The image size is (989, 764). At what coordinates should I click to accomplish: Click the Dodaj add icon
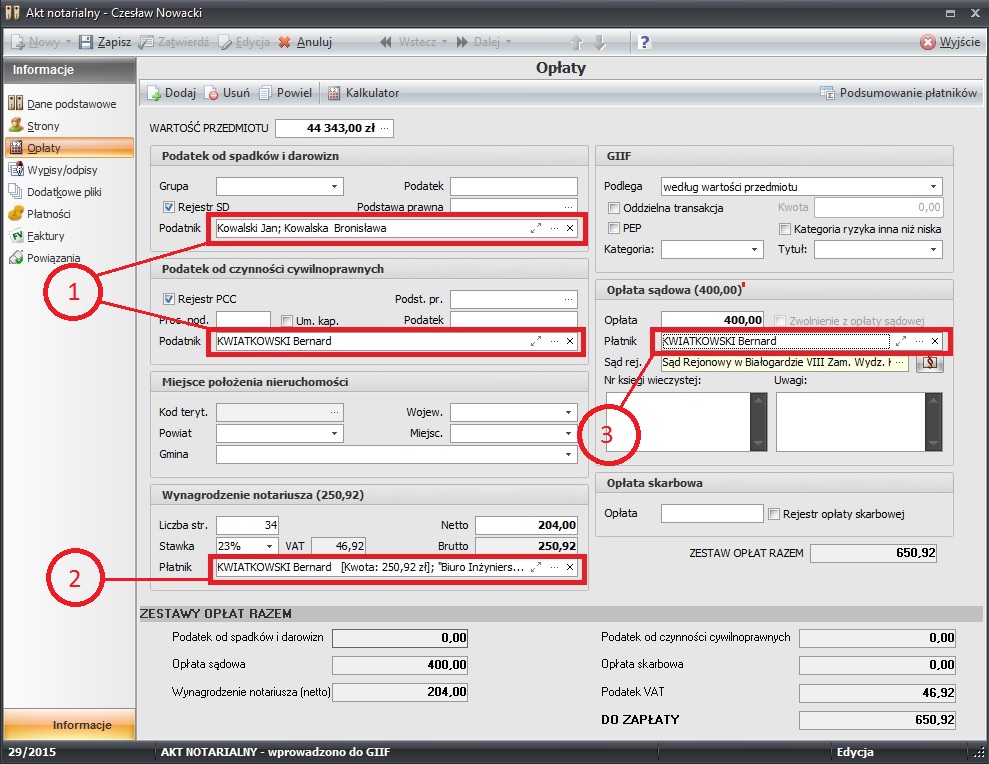[155, 93]
